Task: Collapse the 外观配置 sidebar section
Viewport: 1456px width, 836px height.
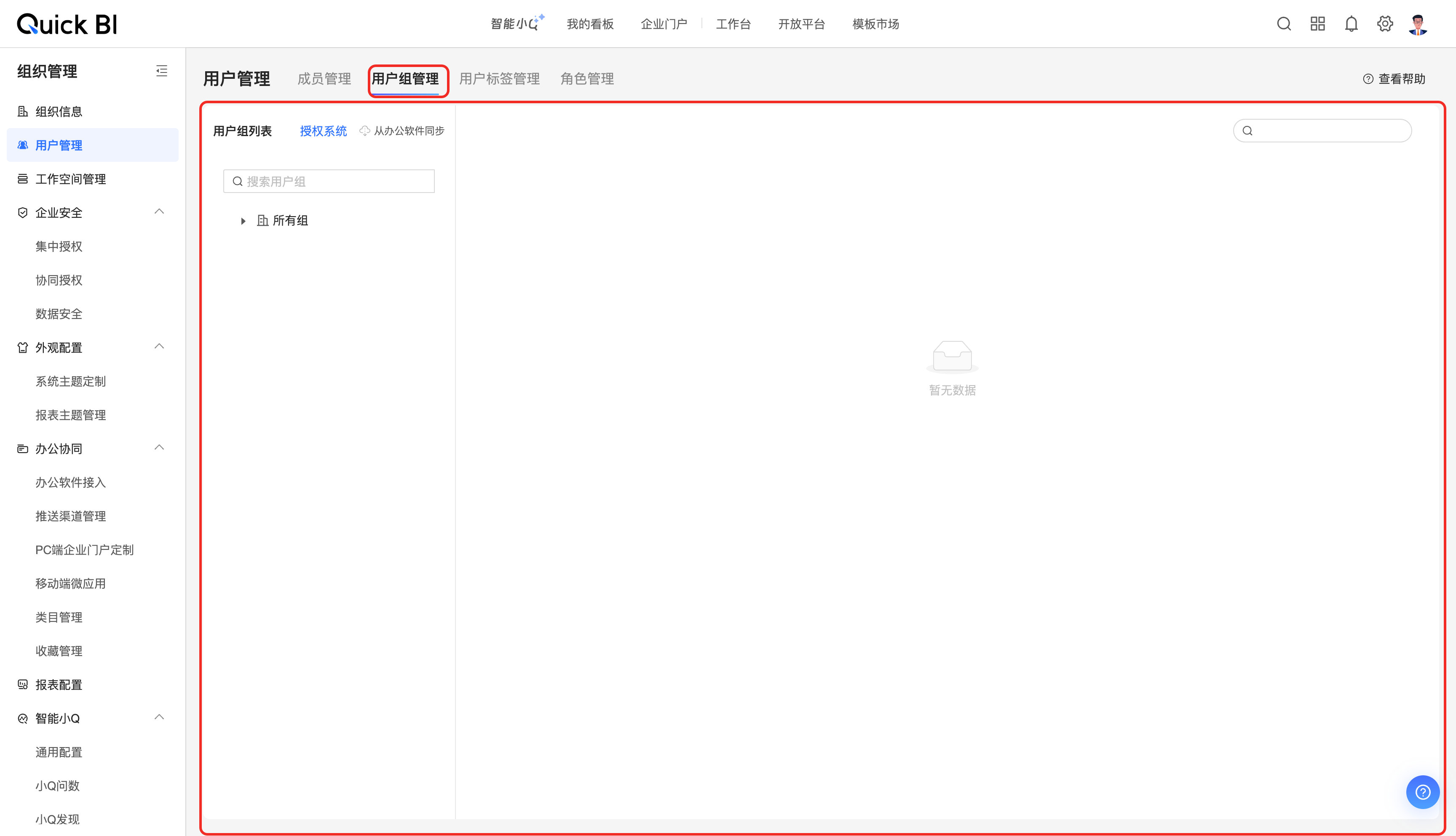Action: (160, 347)
